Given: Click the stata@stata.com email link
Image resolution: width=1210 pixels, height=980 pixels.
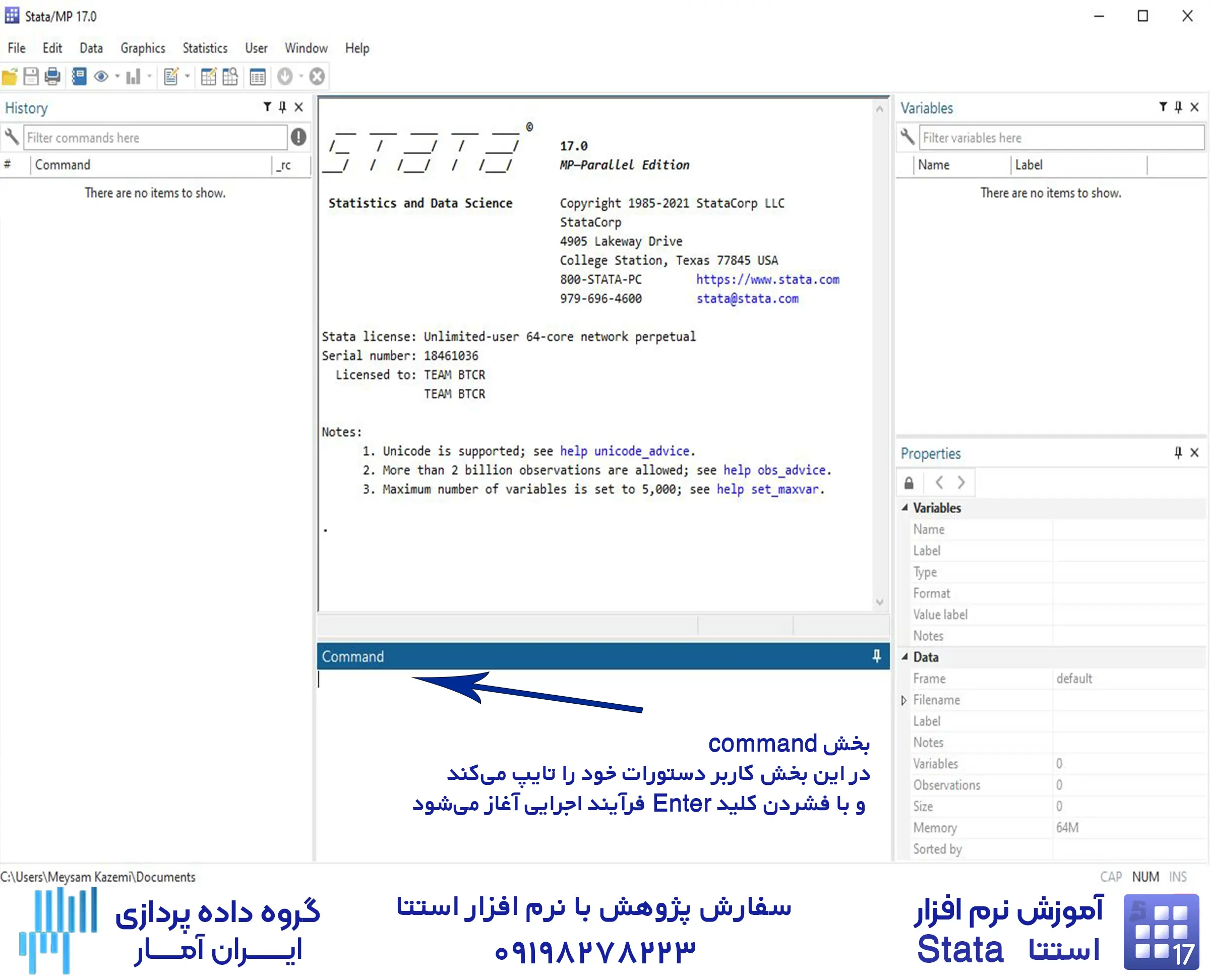Looking at the screenshot, I should coord(748,298).
